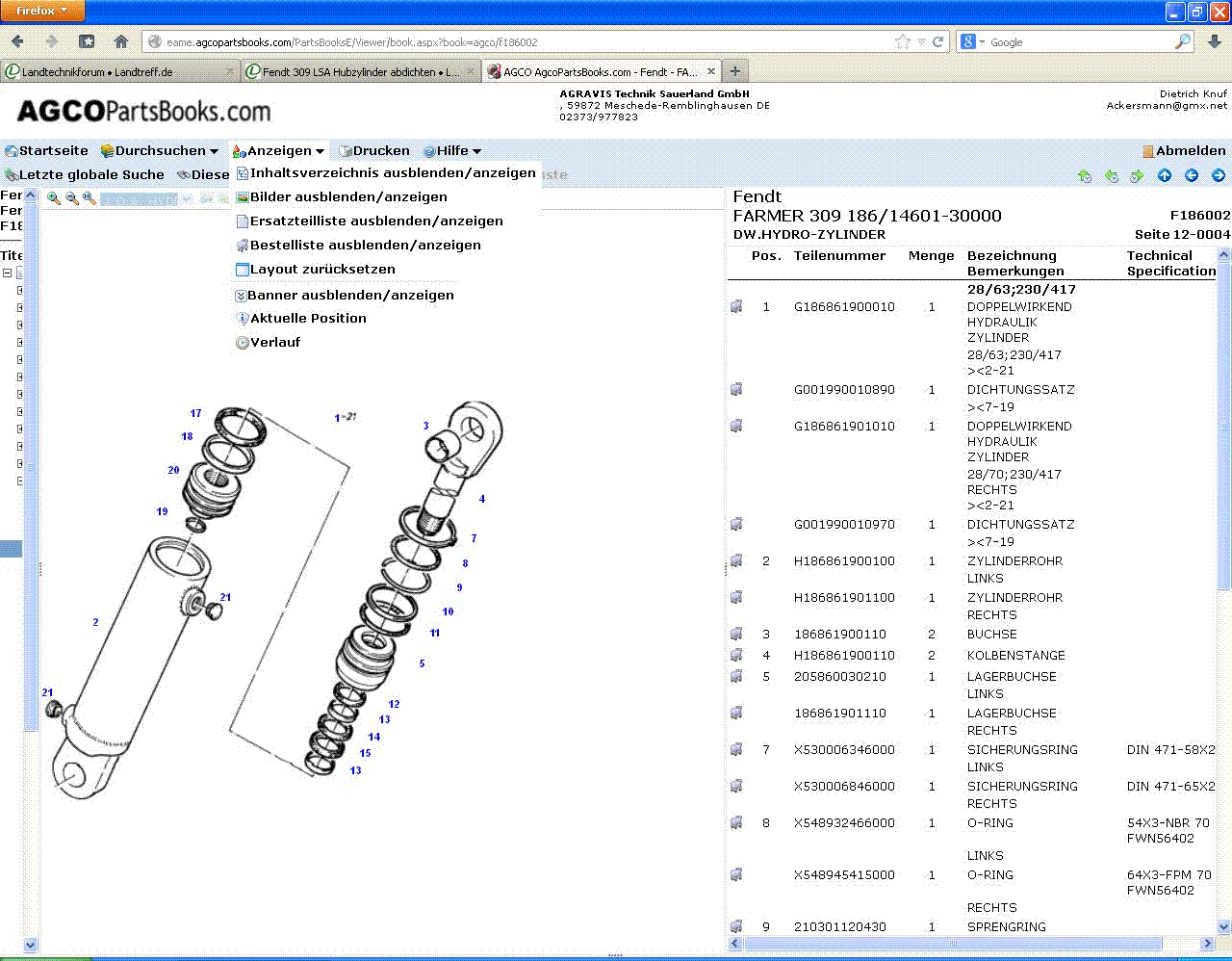Image resolution: width=1232 pixels, height=961 pixels.
Task: Click cart icon beside KOLBENSTANGE row
Action: click(x=736, y=656)
